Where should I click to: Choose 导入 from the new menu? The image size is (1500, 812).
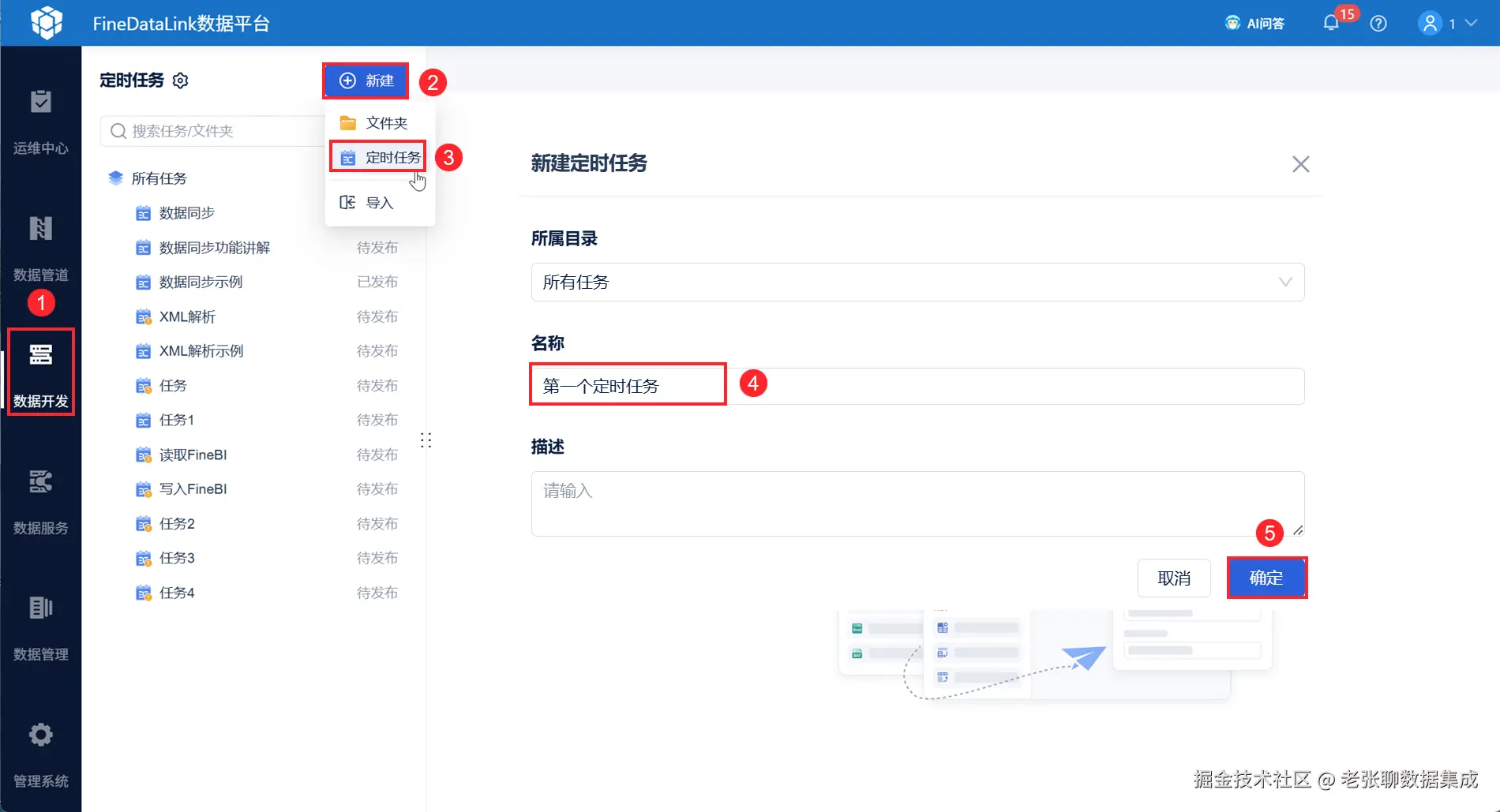point(380,203)
